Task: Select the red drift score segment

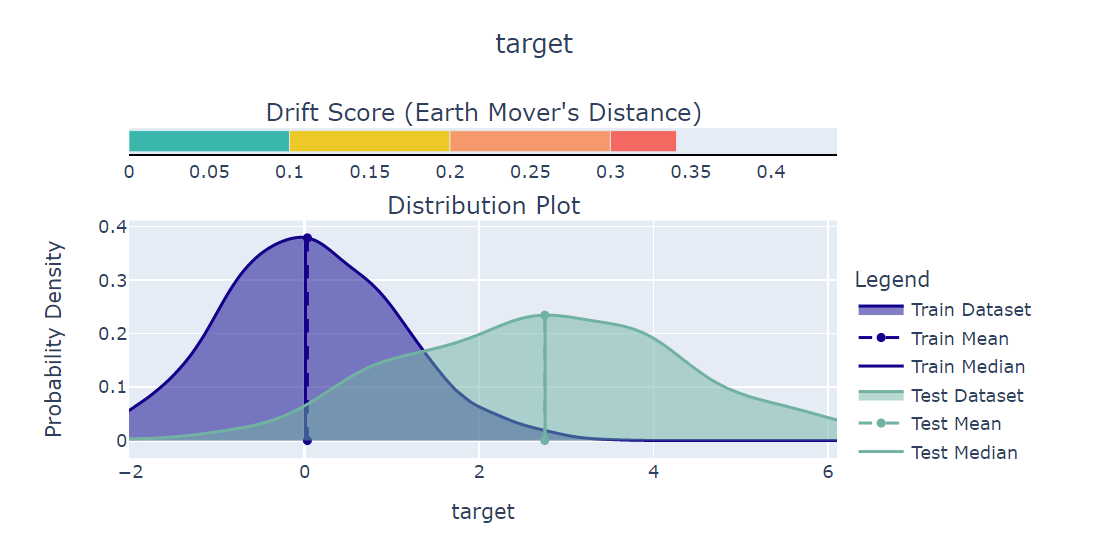Action: click(x=643, y=141)
